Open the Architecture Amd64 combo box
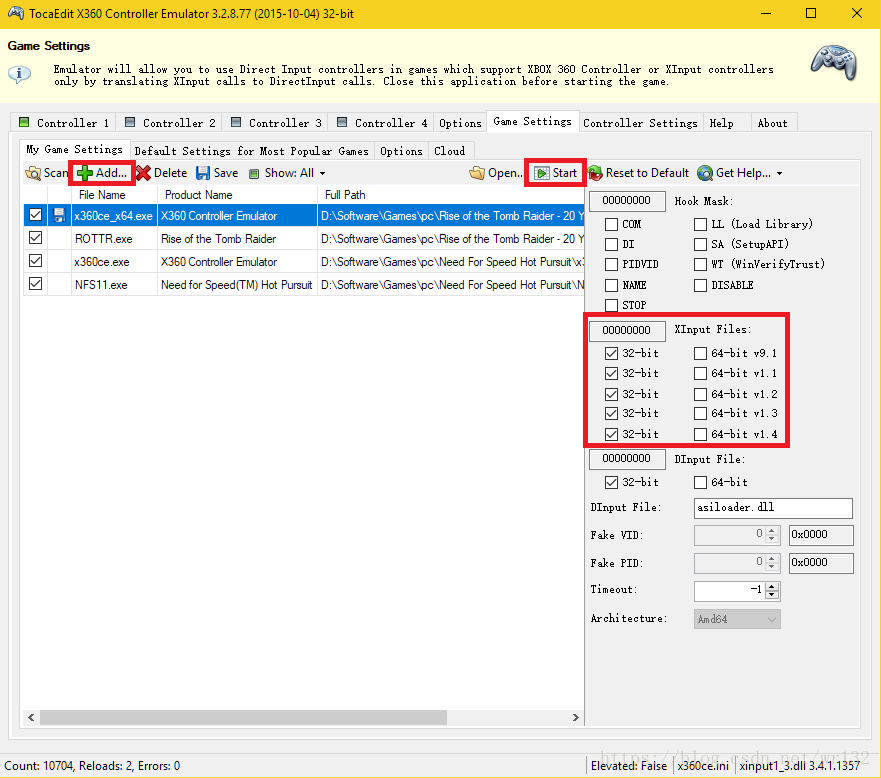This screenshot has width=881, height=778. tap(737, 619)
